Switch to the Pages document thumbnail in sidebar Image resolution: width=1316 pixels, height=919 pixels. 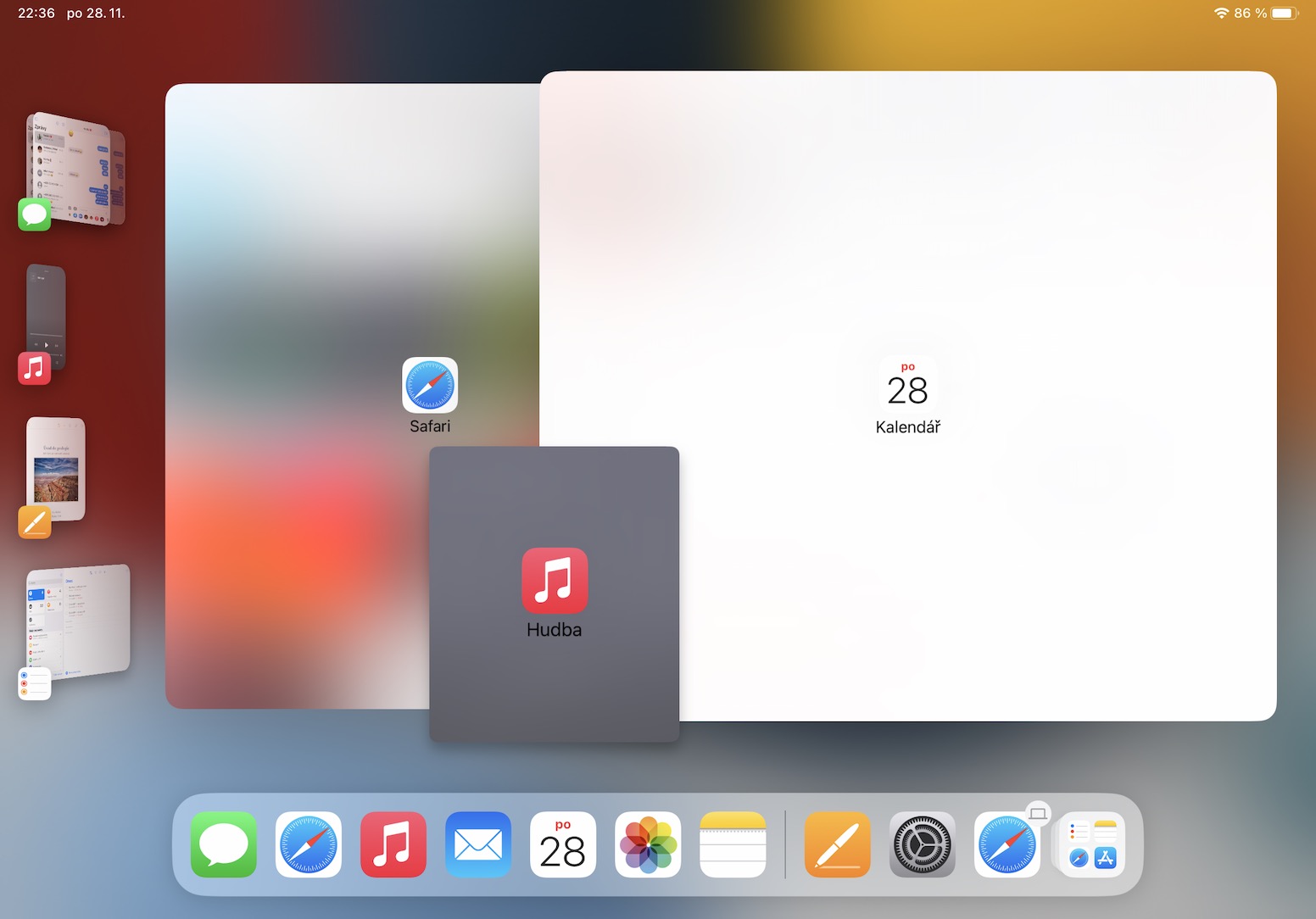(x=56, y=468)
